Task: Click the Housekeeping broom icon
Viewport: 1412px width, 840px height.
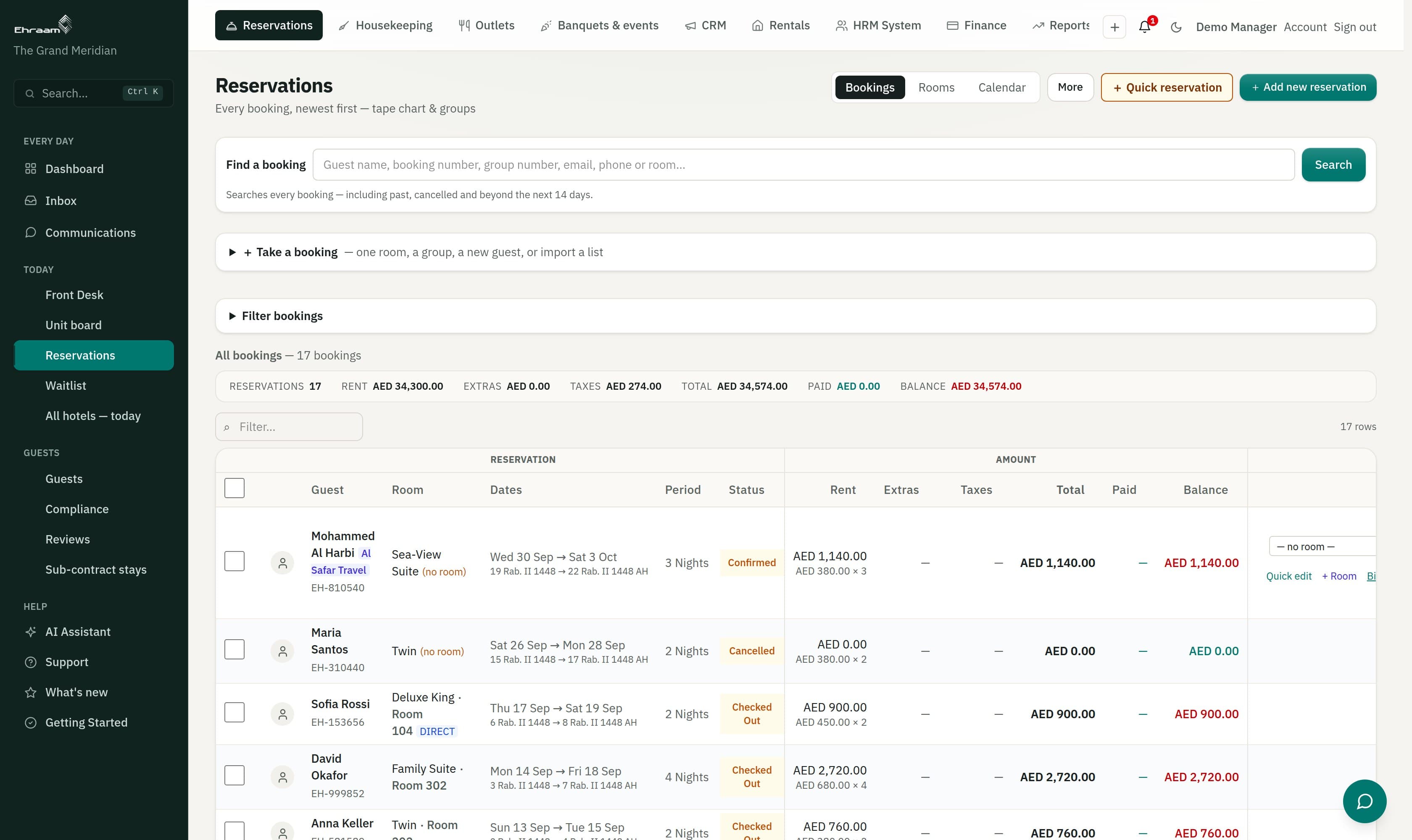Action: point(343,26)
